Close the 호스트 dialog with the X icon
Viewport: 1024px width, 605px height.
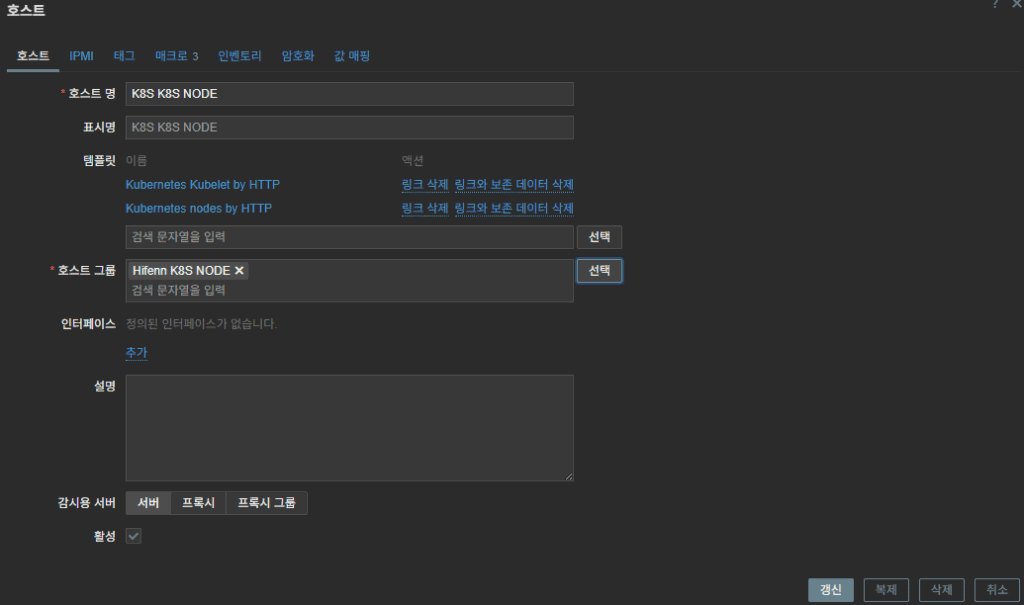tap(1016, 5)
